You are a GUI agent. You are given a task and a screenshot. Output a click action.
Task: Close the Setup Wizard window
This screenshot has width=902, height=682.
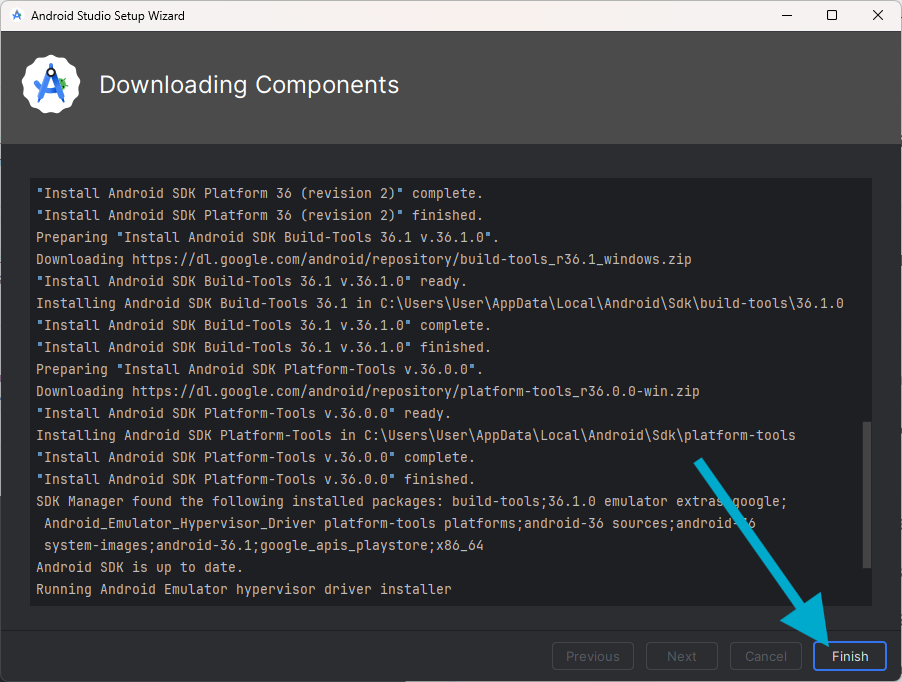(878, 16)
